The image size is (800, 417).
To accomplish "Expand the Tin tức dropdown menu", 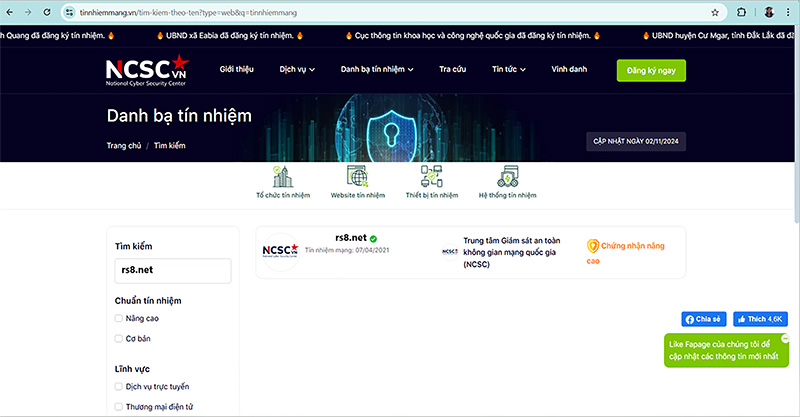I will pos(509,69).
